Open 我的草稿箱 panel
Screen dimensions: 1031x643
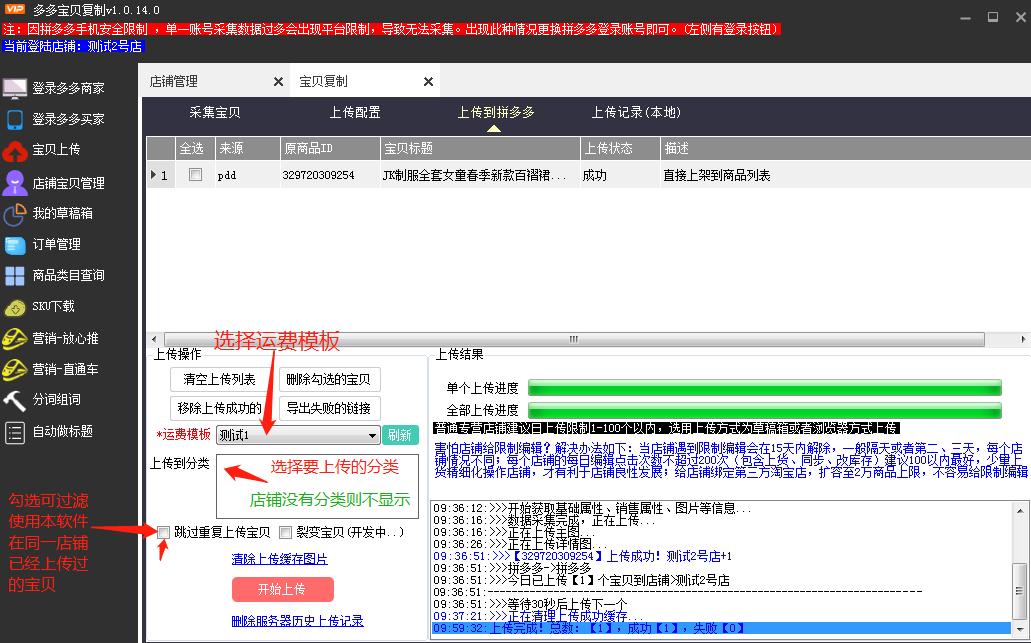[62, 214]
